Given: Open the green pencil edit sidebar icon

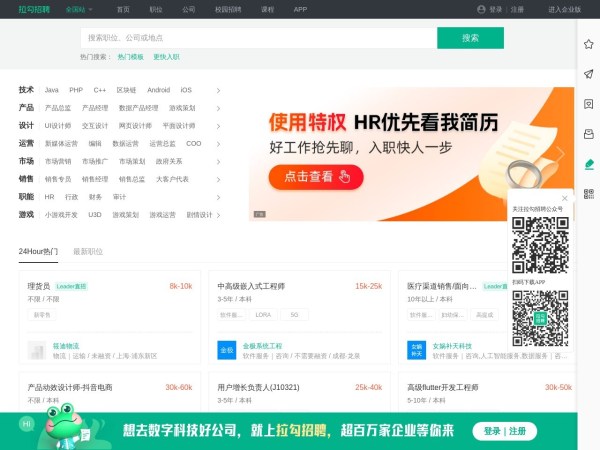Looking at the screenshot, I should [x=588, y=163].
